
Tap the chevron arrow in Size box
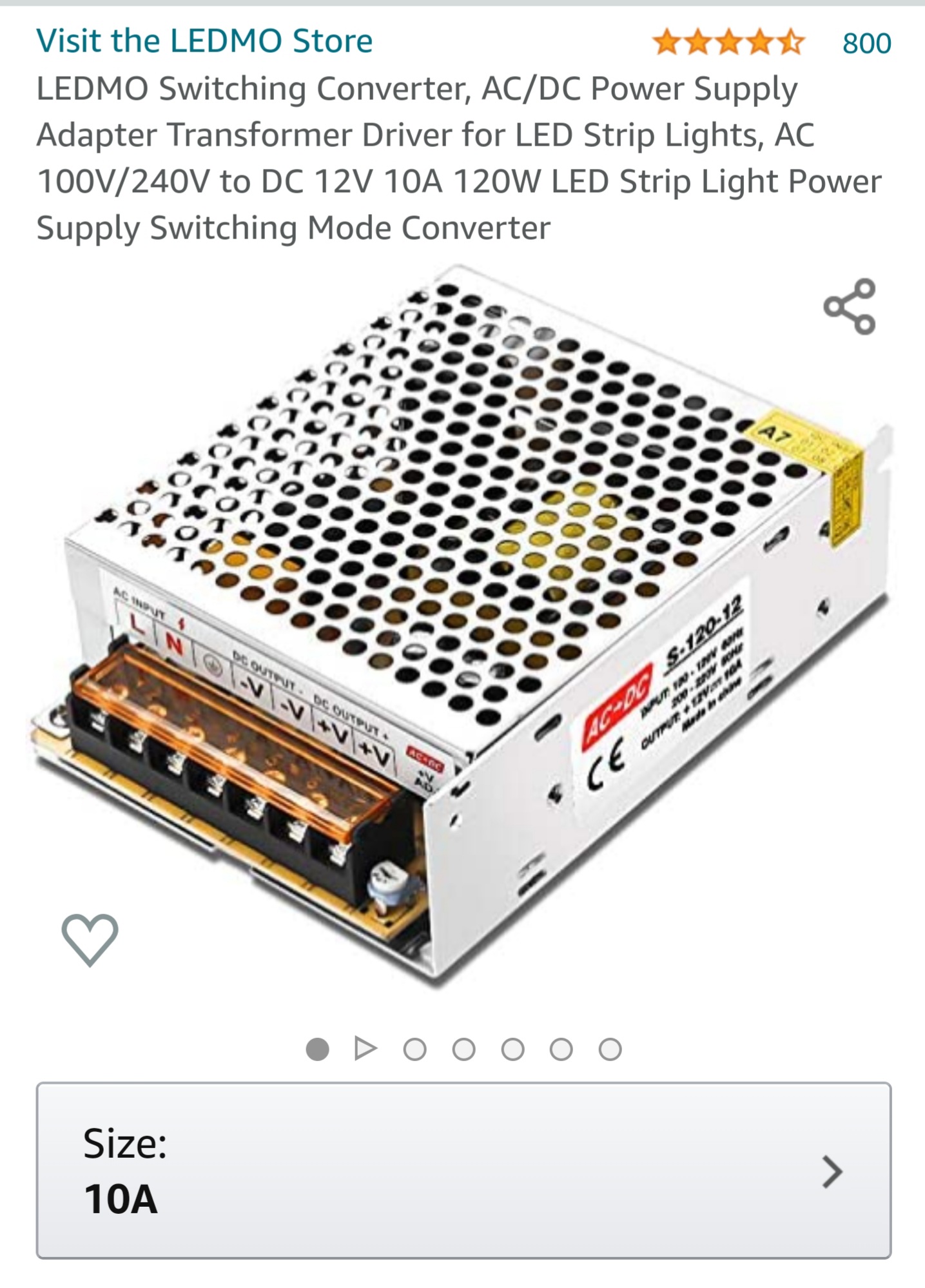832,1171
